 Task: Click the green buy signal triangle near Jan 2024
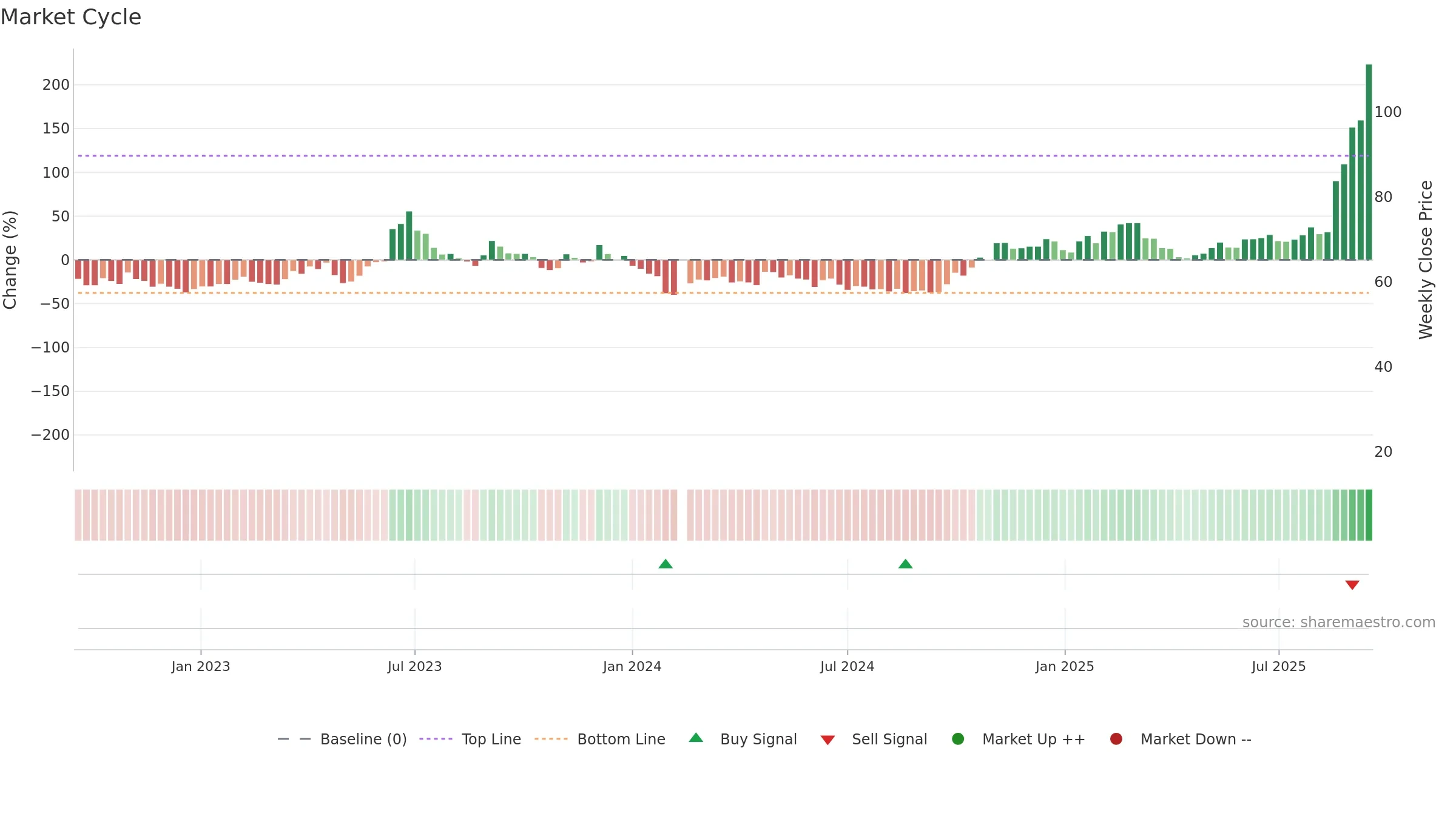click(x=666, y=564)
